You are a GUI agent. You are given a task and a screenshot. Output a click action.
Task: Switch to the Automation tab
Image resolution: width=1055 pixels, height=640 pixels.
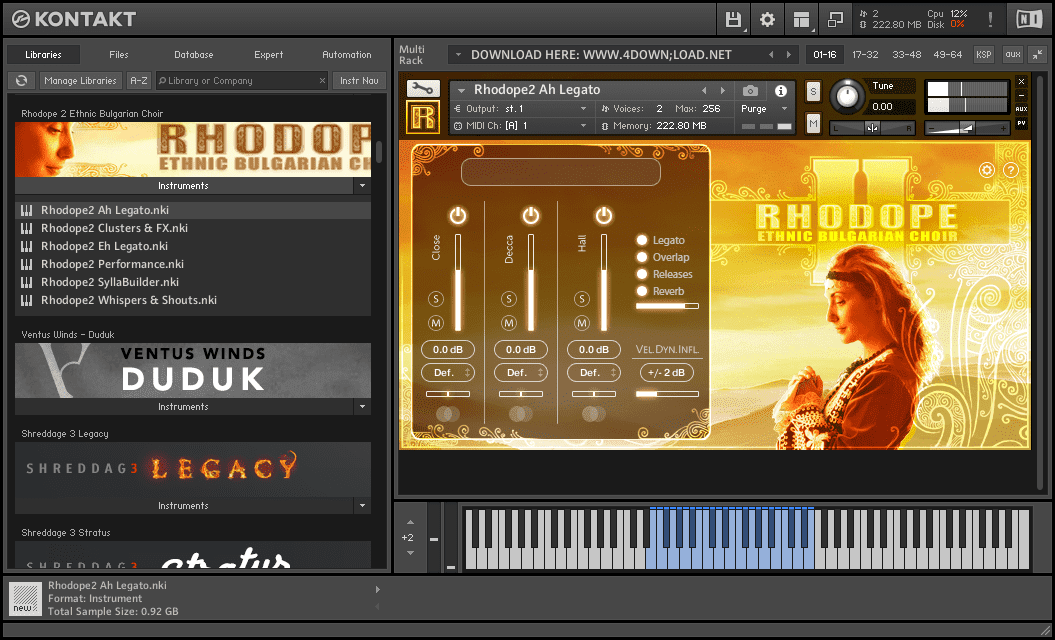[347, 55]
